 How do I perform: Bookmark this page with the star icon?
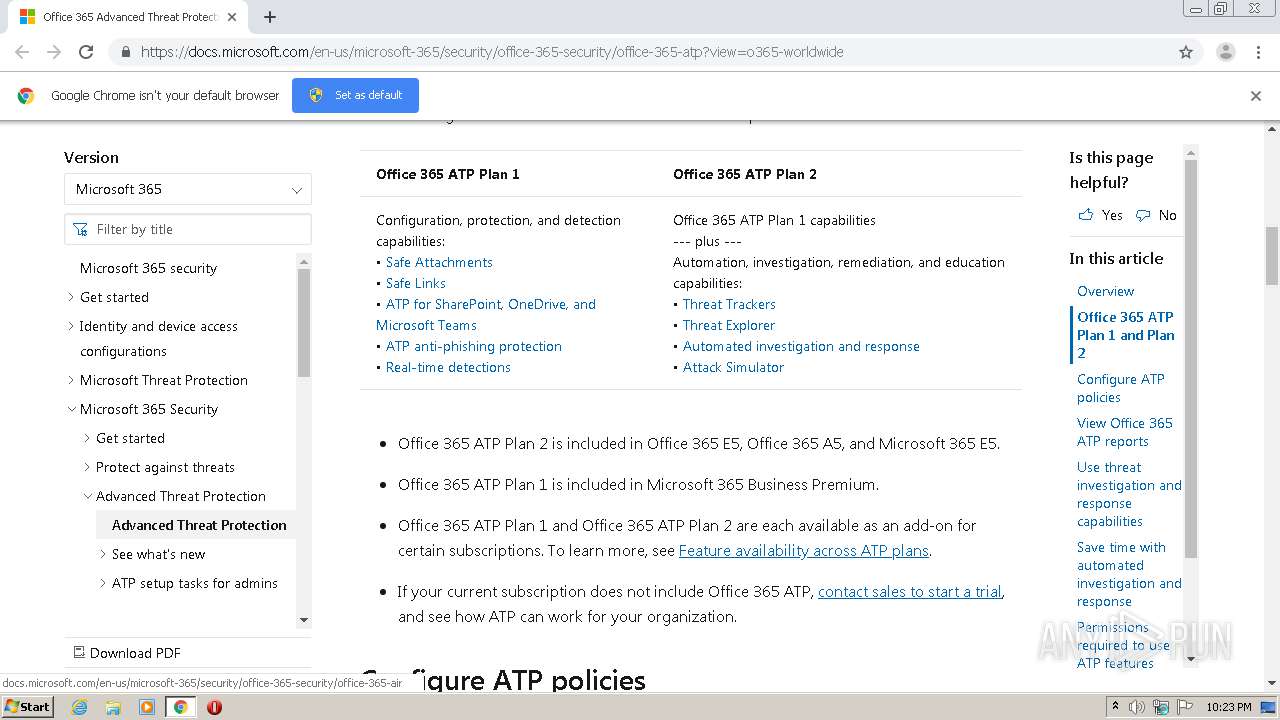click(1186, 52)
